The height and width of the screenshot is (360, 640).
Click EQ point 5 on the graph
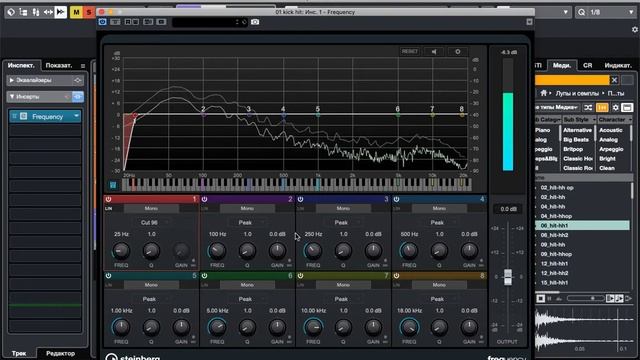[x=318, y=115]
